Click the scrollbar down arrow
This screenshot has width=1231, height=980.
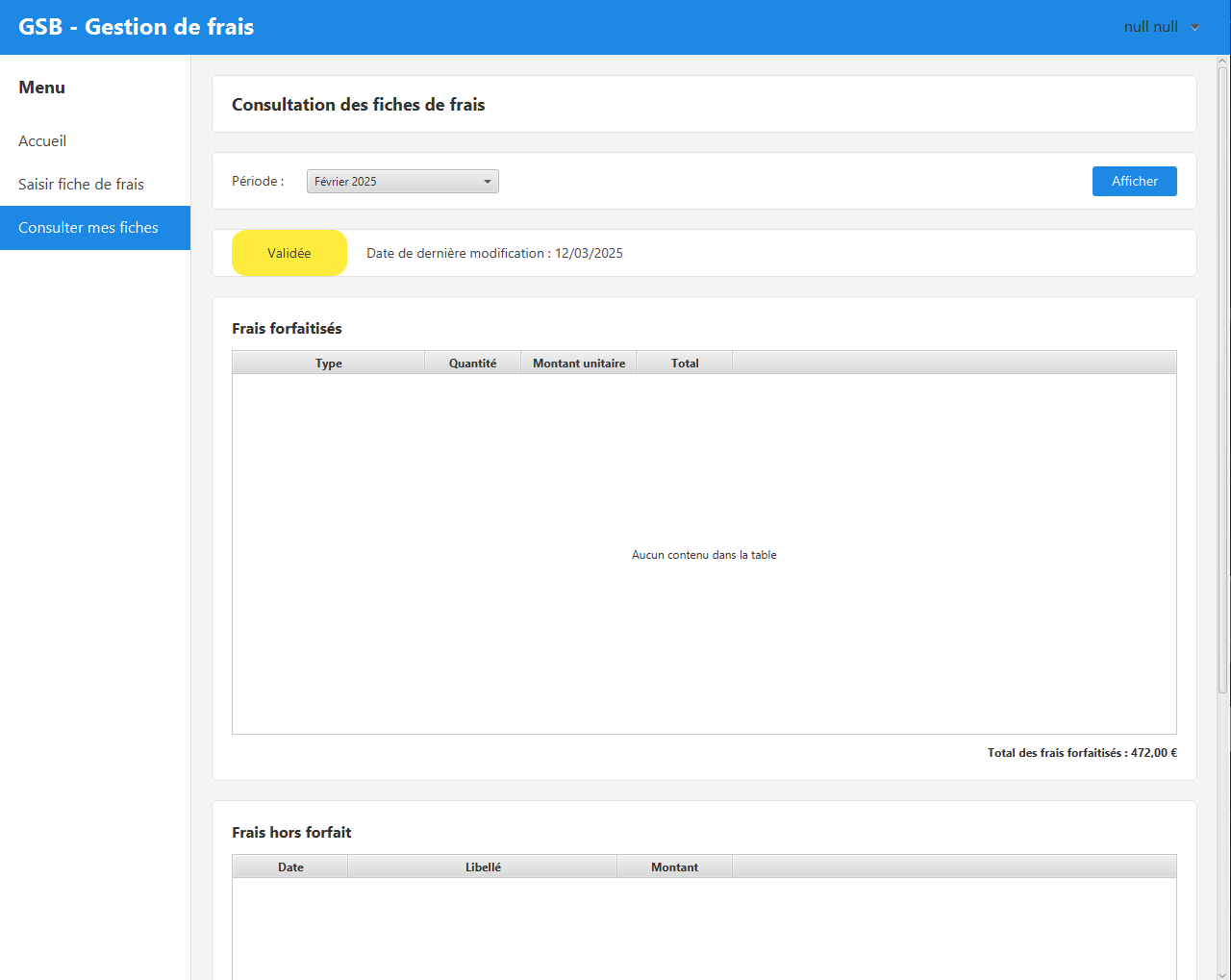pyautogui.click(x=1223, y=973)
